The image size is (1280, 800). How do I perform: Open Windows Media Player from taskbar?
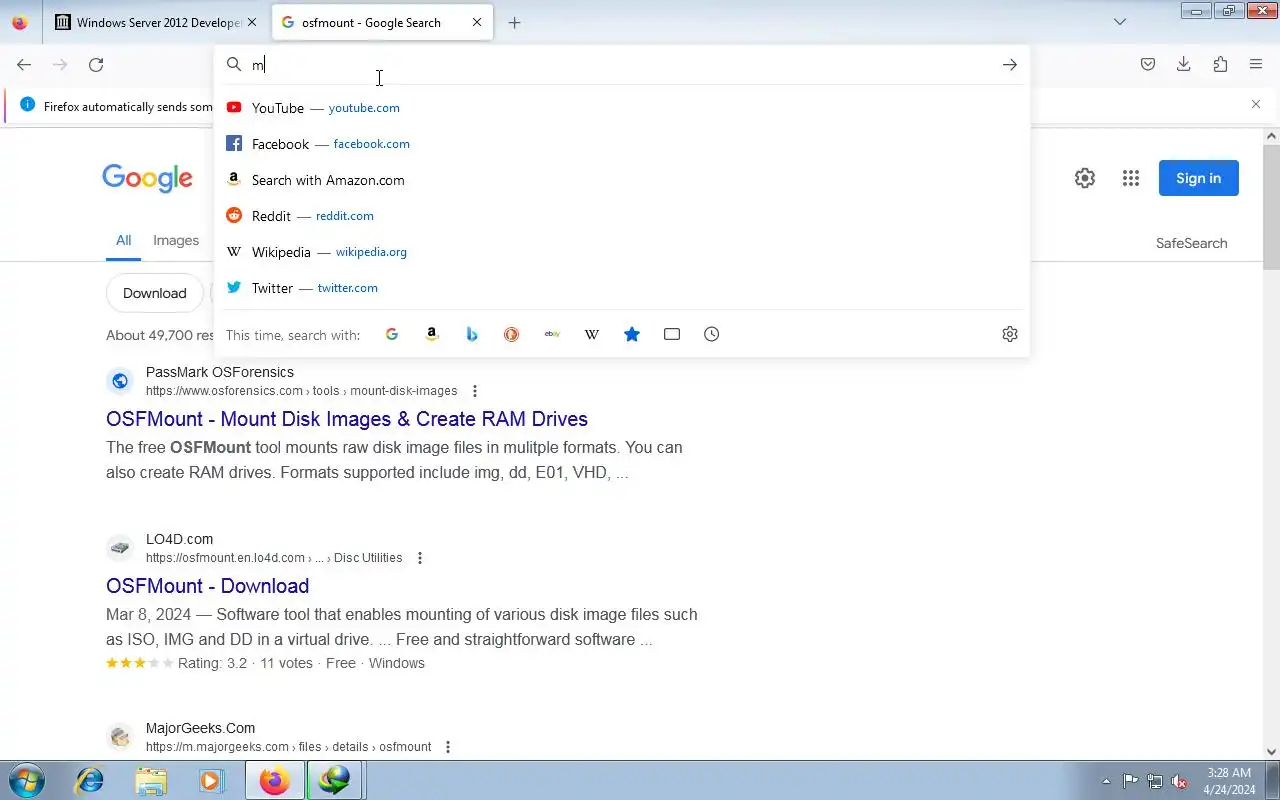click(x=211, y=780)
